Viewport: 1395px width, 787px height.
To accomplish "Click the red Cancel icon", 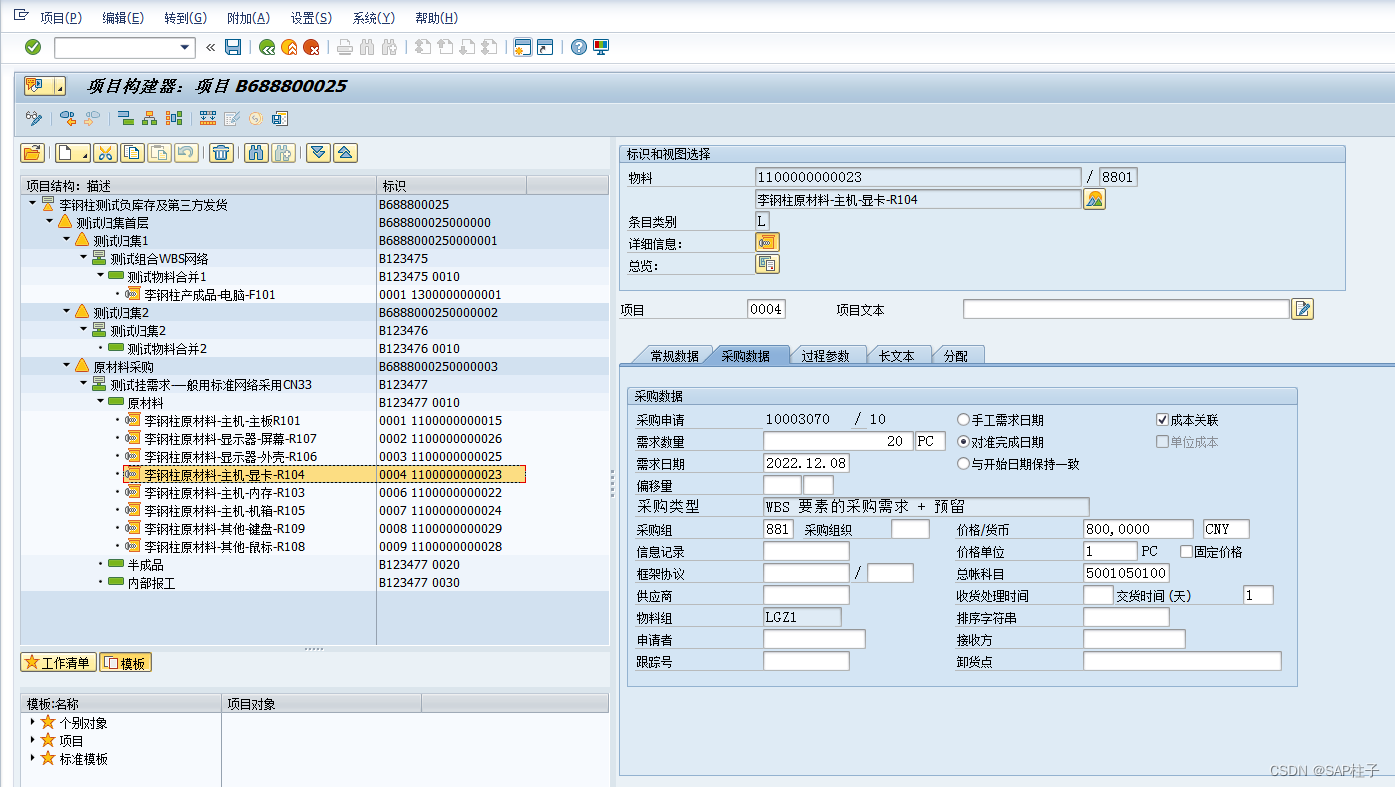I will point(311,47).
